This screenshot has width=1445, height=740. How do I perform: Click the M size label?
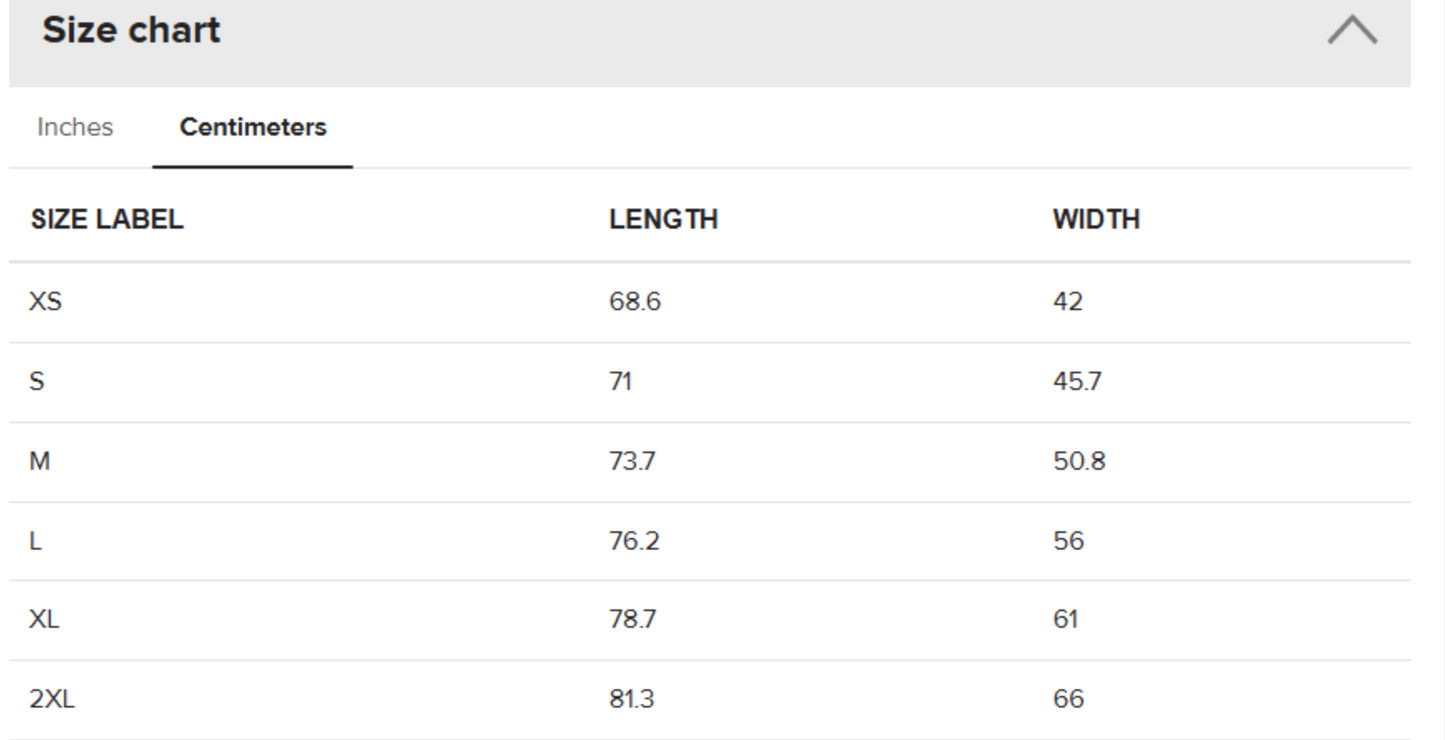[40, 461]
